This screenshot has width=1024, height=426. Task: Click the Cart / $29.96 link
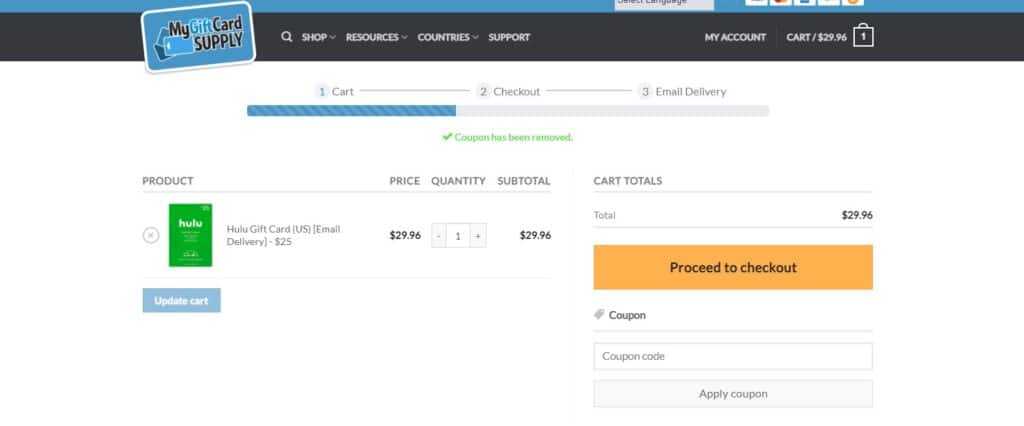coord(816,37)
